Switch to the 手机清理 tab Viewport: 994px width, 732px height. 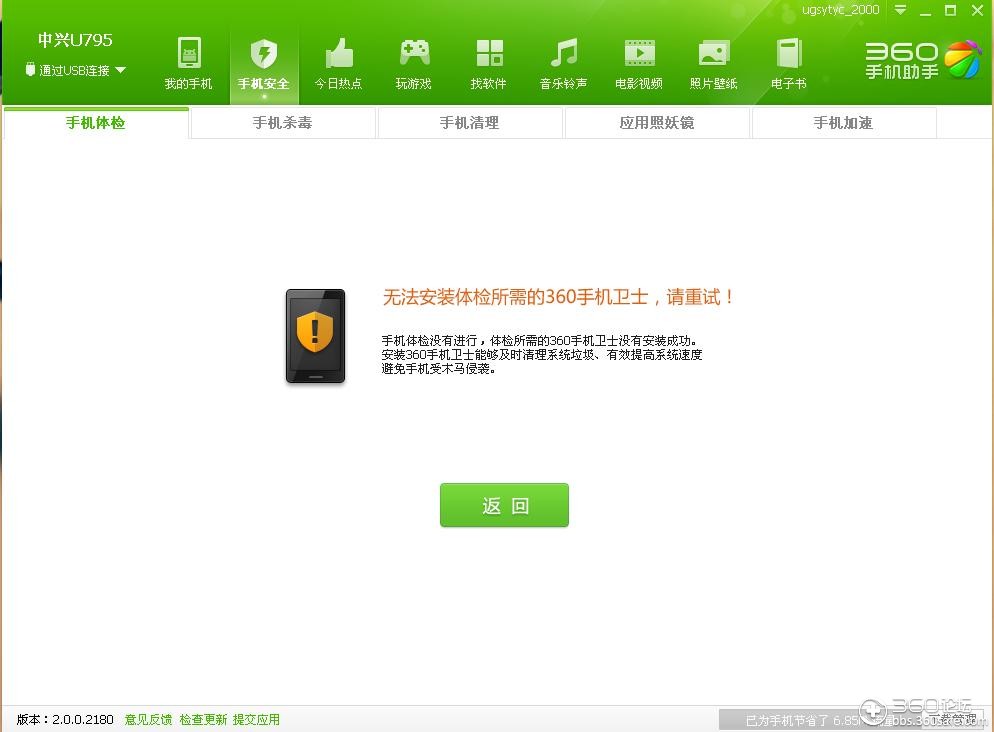(470, 122)
